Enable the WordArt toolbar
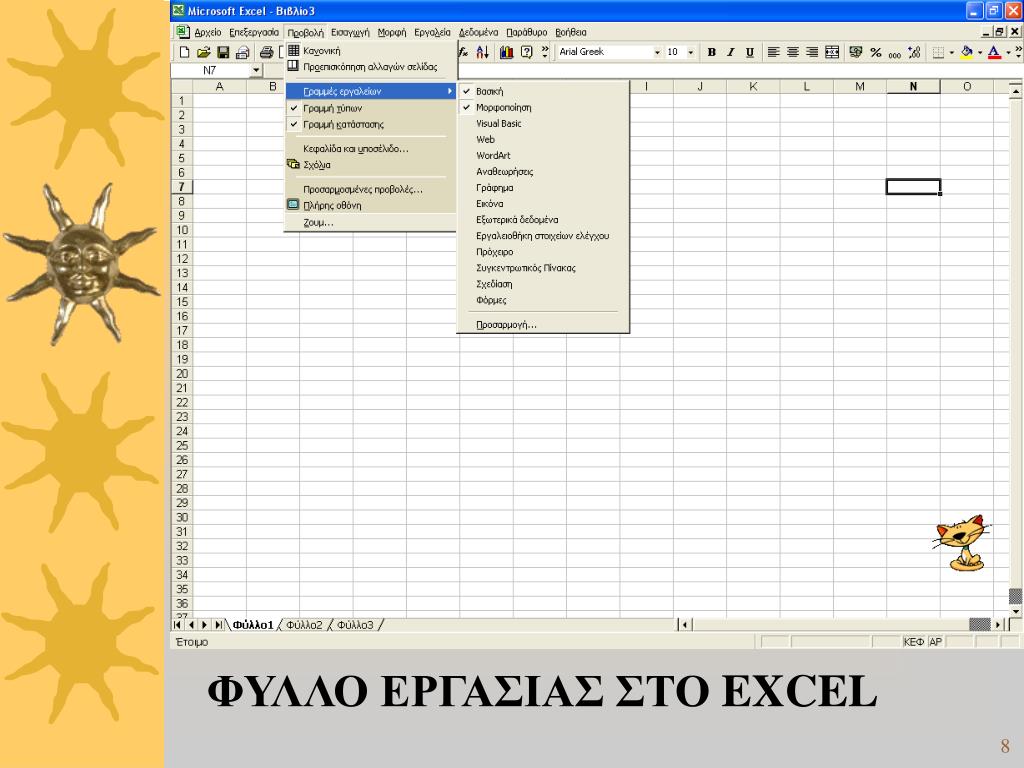This screenshot has height=768, width=1024. point(543,155)
